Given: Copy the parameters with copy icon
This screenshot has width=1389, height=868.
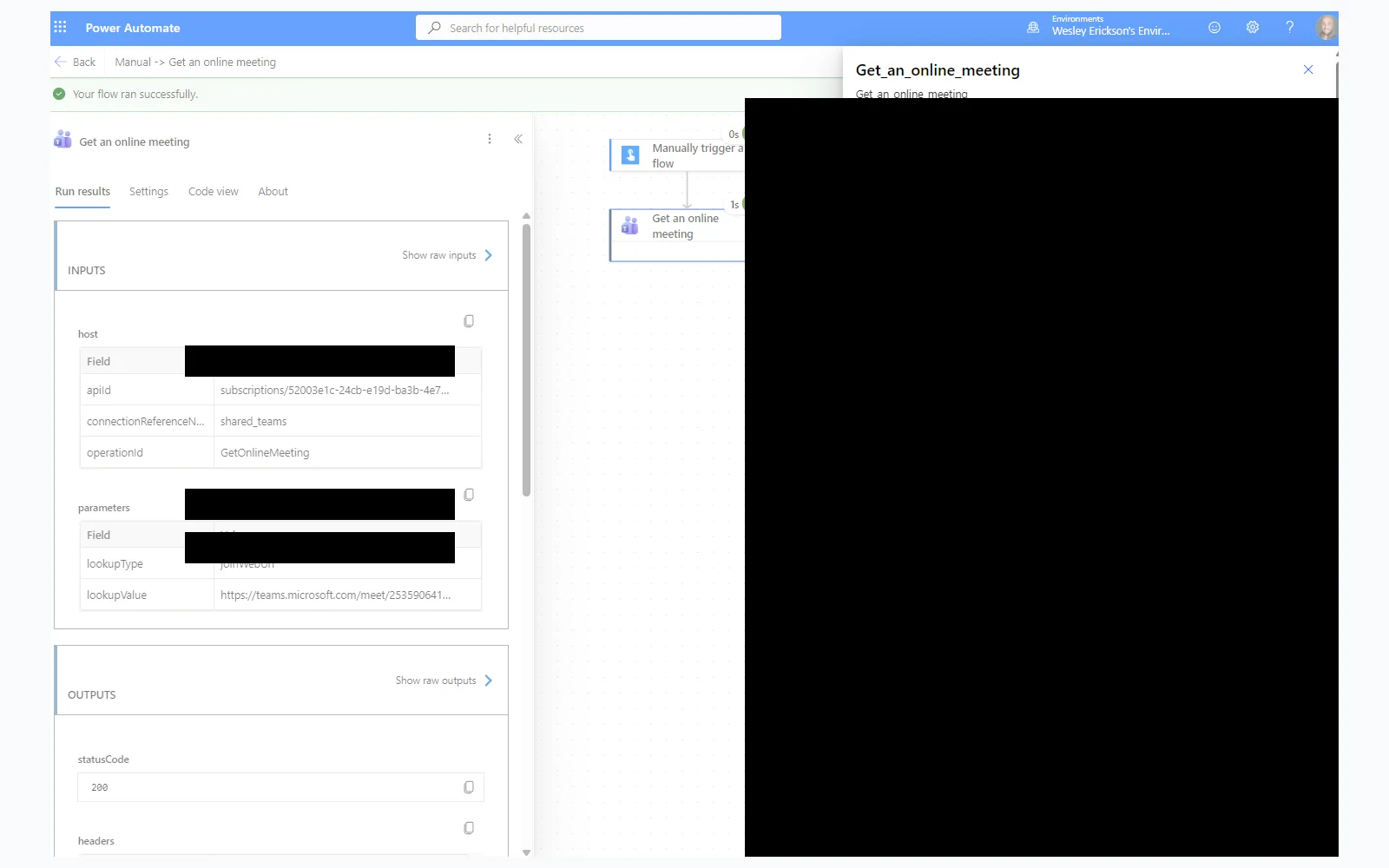Looking at the screenshot, I should click(469, 495).
